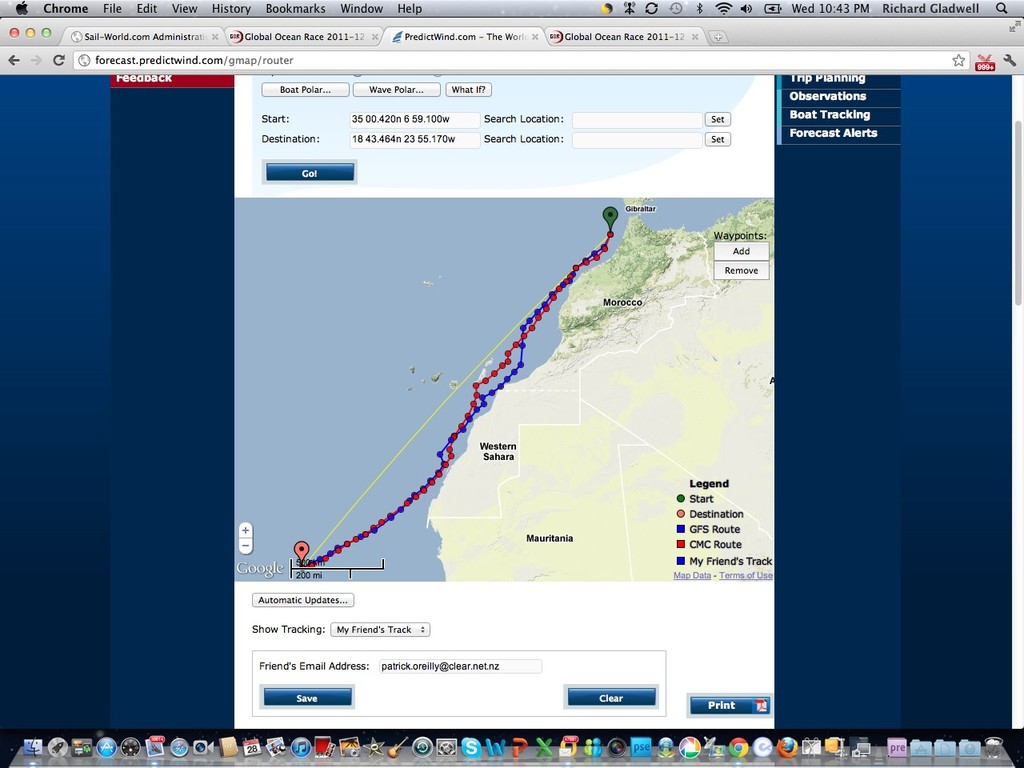The width and height of the screenshot is (1024, 768).
Task: Save the friend's email address
Action: tap(307, 698)
